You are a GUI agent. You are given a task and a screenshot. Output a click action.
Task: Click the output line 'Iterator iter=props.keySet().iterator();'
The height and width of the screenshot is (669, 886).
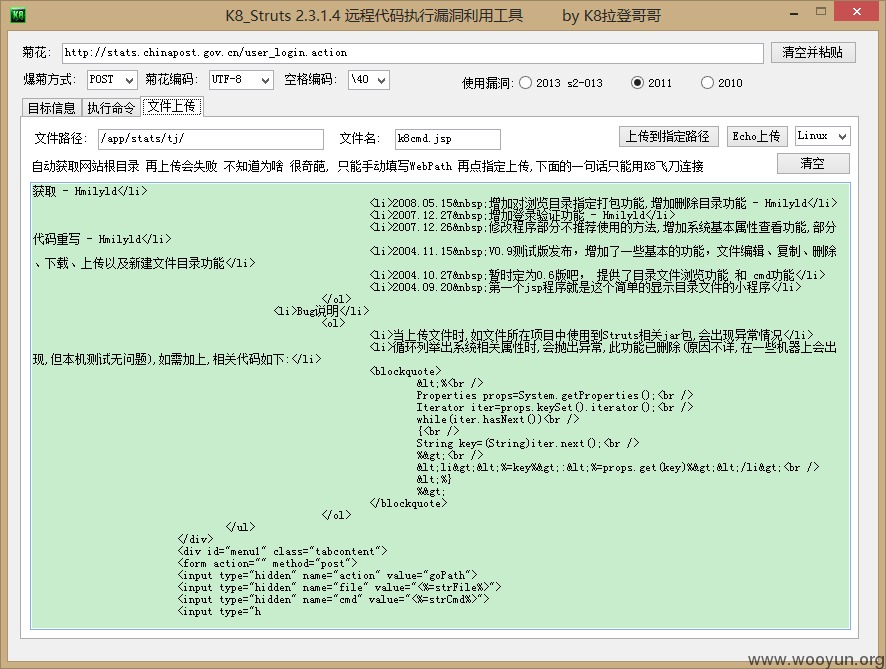click(x=554, y=407)
